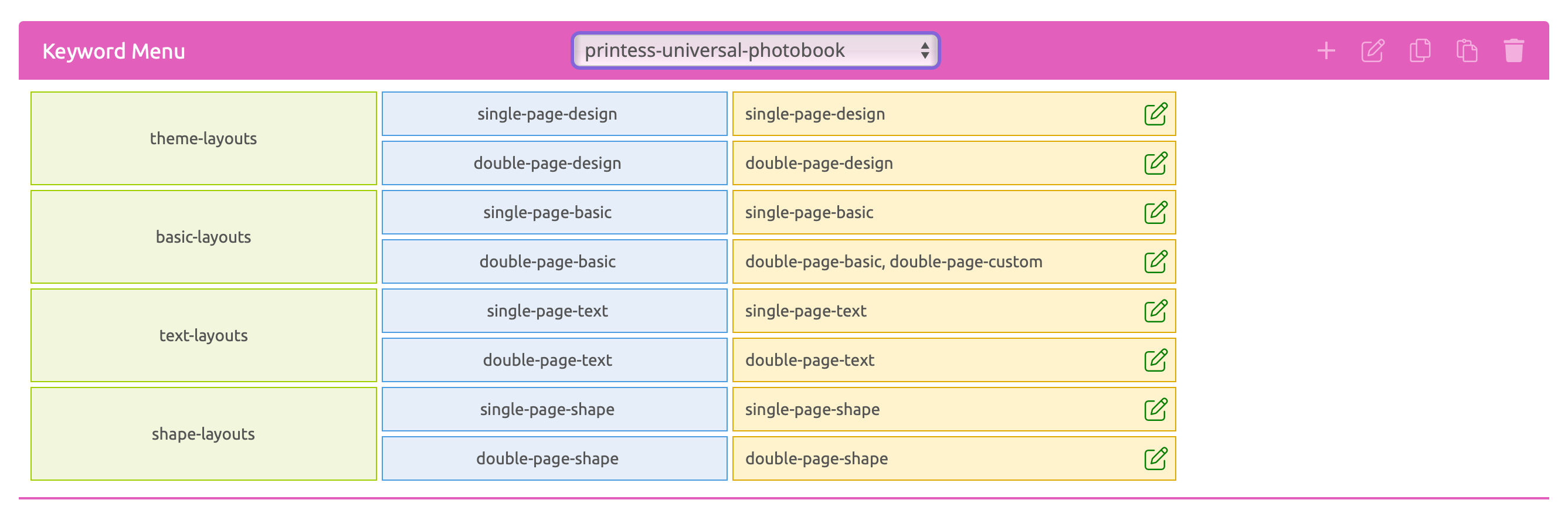
Task: Click the yellow double-page-text keyword text
Action: (810, 361)
